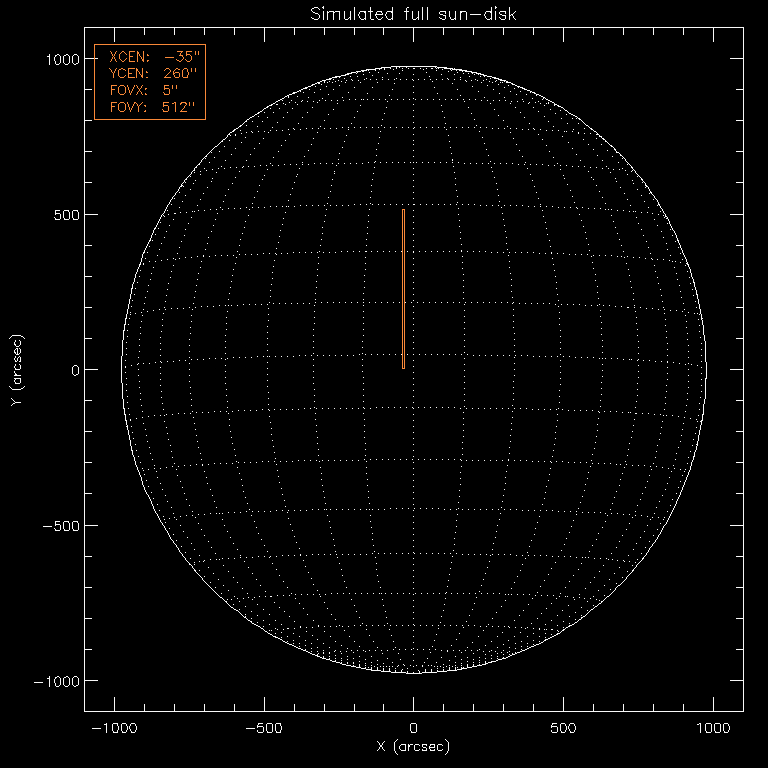Viewport: 768px width, 768px height.
Task: Click the -1000 tick label on Y axis
Action: (x=57, y=680)
